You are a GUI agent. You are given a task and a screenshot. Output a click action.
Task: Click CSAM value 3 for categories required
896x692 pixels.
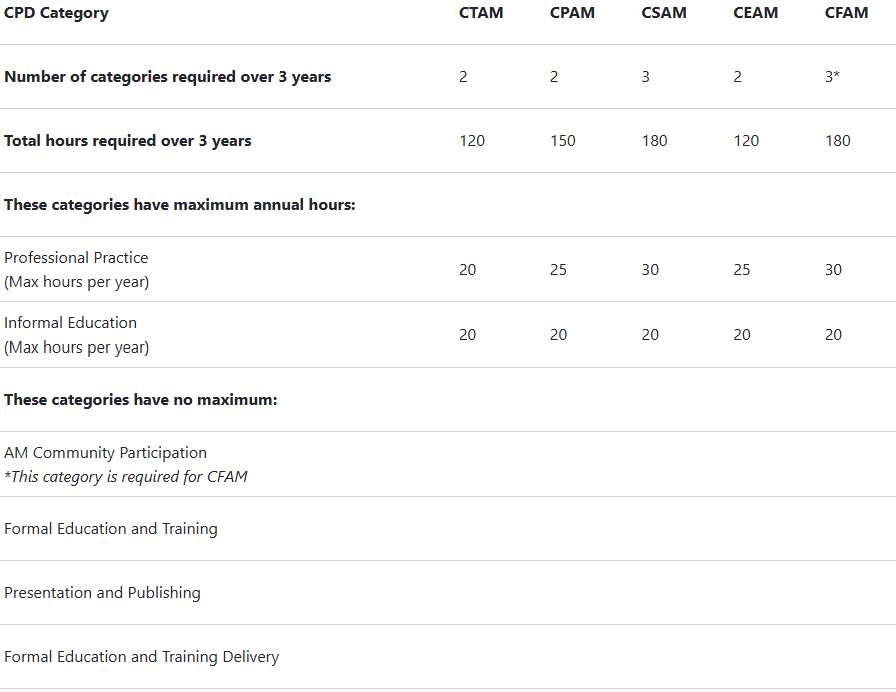click(646, 77)
